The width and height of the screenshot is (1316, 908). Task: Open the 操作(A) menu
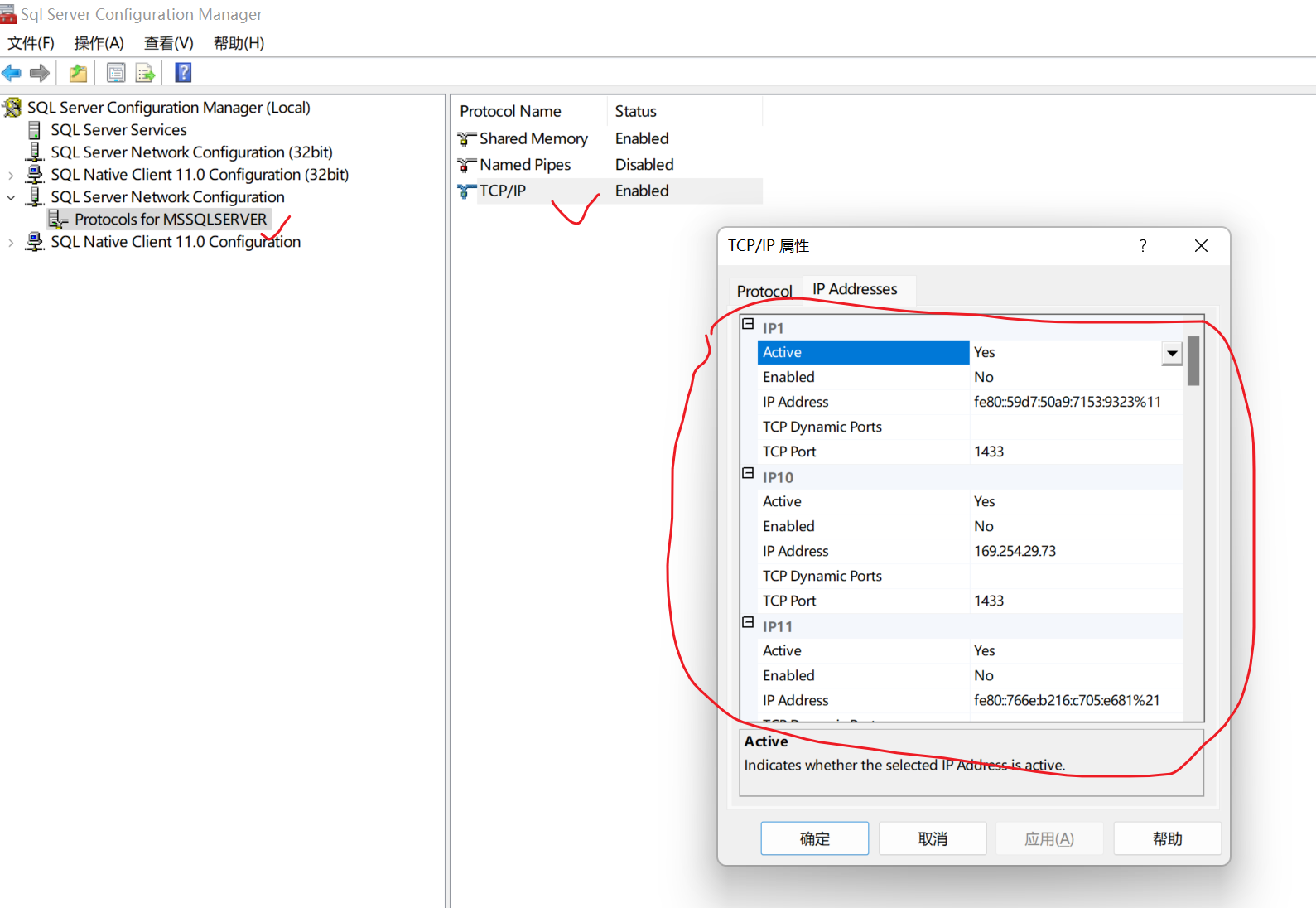[x=99, y=43]
